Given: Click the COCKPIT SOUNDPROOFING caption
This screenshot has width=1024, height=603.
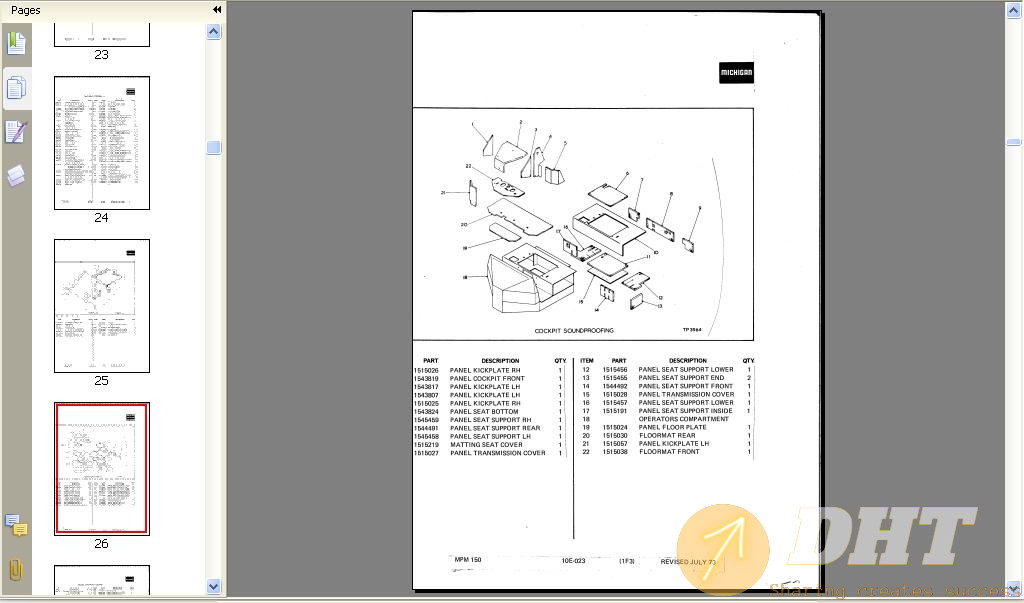Looking at the screenshot, I should coord(574,331).
